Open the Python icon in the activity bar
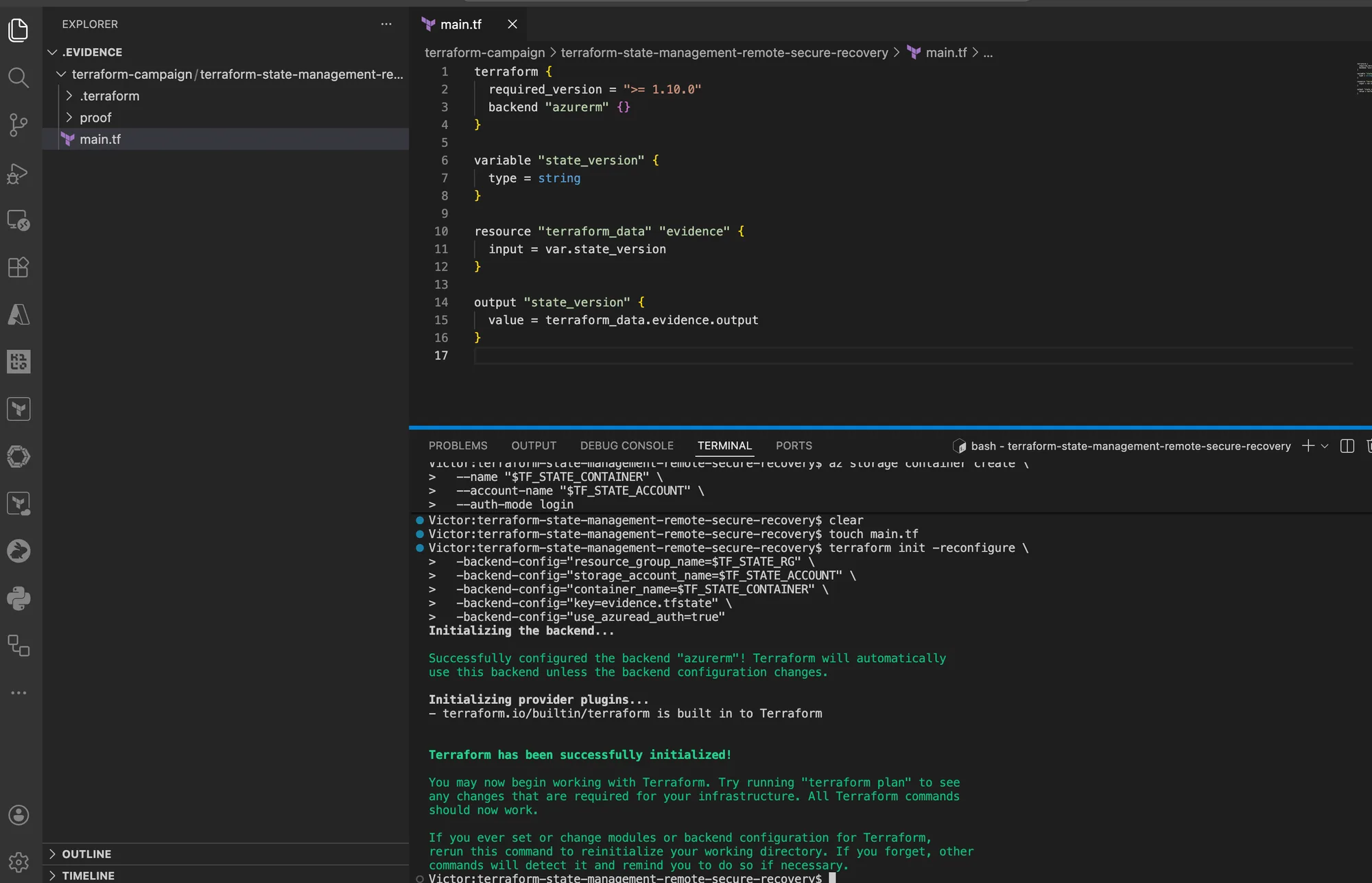The image size is (1372, 883). (19, 598)
